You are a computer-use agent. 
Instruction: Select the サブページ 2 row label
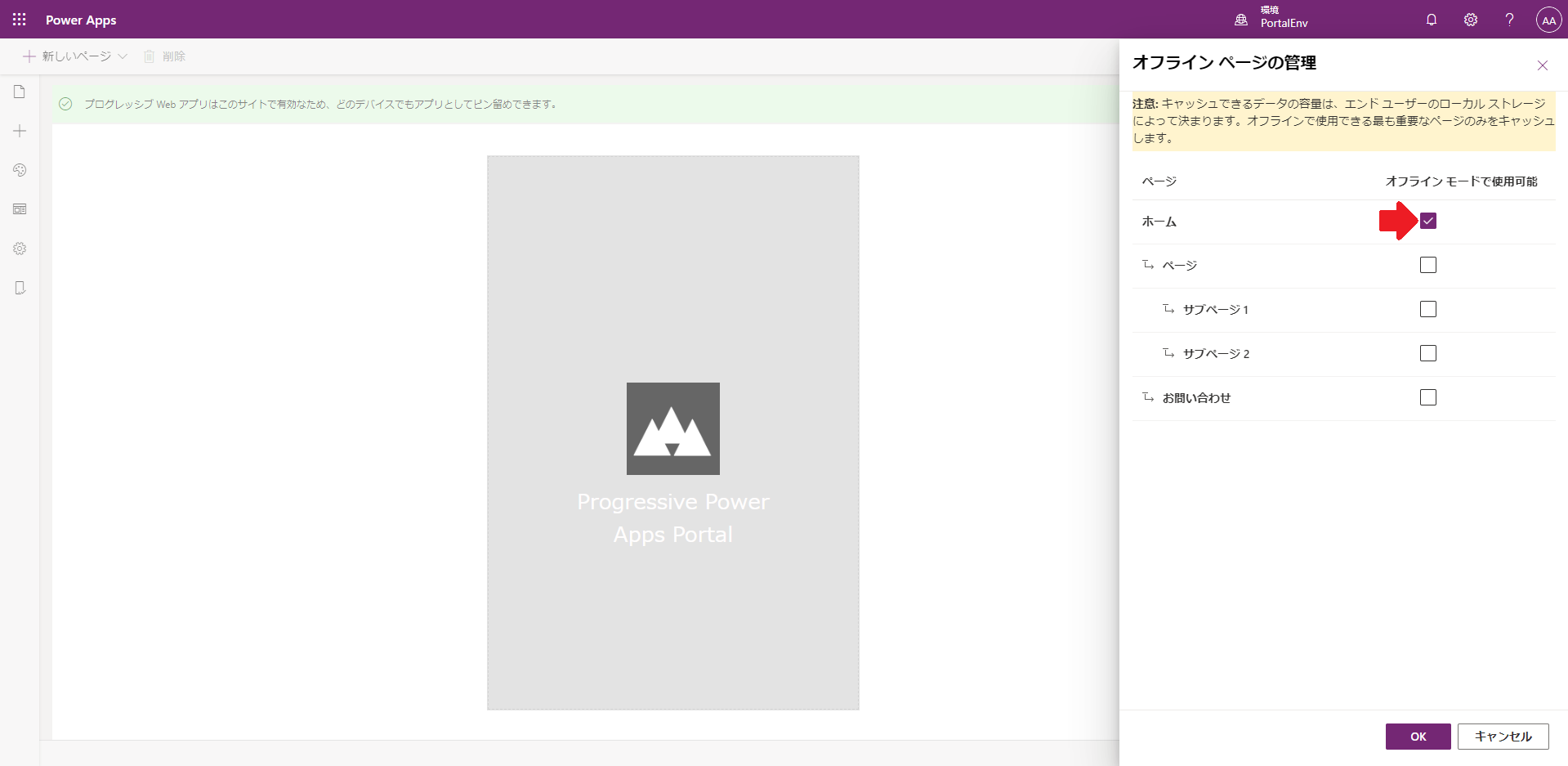click(1216, 354)
